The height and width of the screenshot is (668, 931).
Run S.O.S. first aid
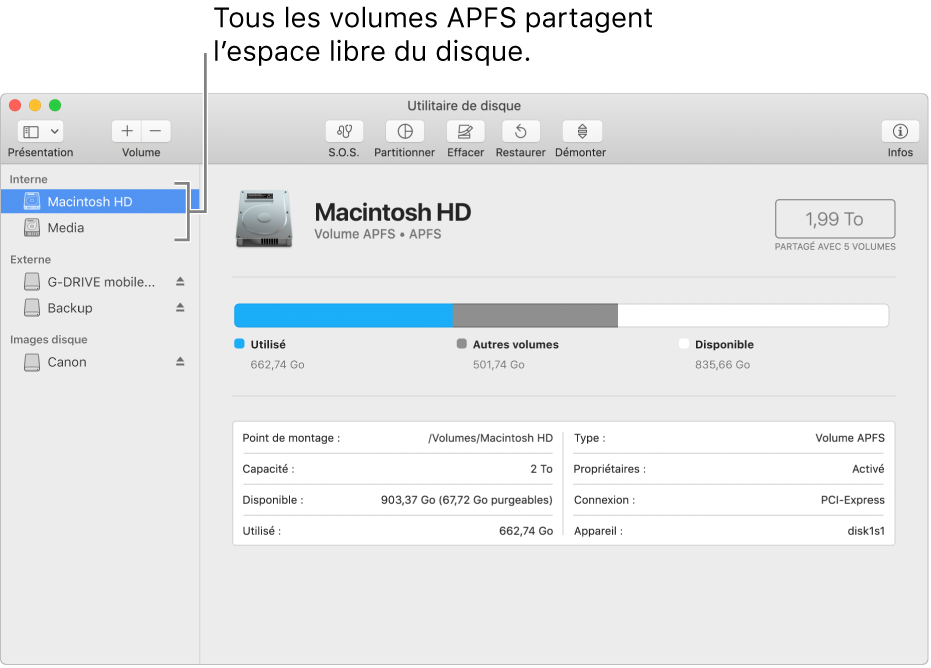pos(344,131)
